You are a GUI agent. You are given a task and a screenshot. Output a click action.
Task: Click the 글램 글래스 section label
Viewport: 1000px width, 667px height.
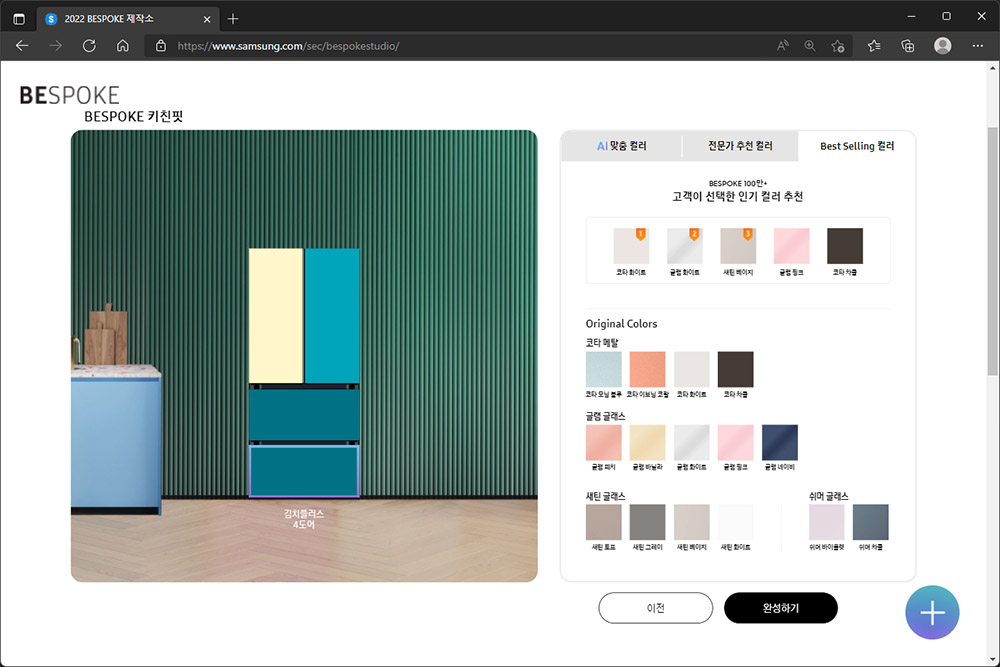pos(605,416)
